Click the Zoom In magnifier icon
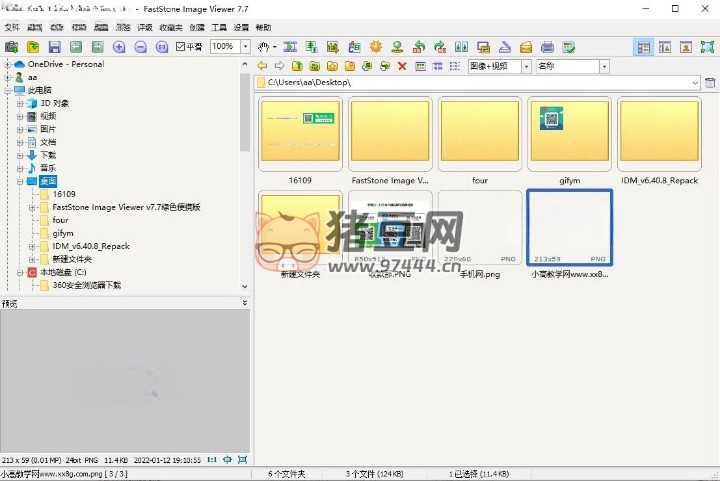This screenshot has height=481, width=720. click(x=119, y=47)
